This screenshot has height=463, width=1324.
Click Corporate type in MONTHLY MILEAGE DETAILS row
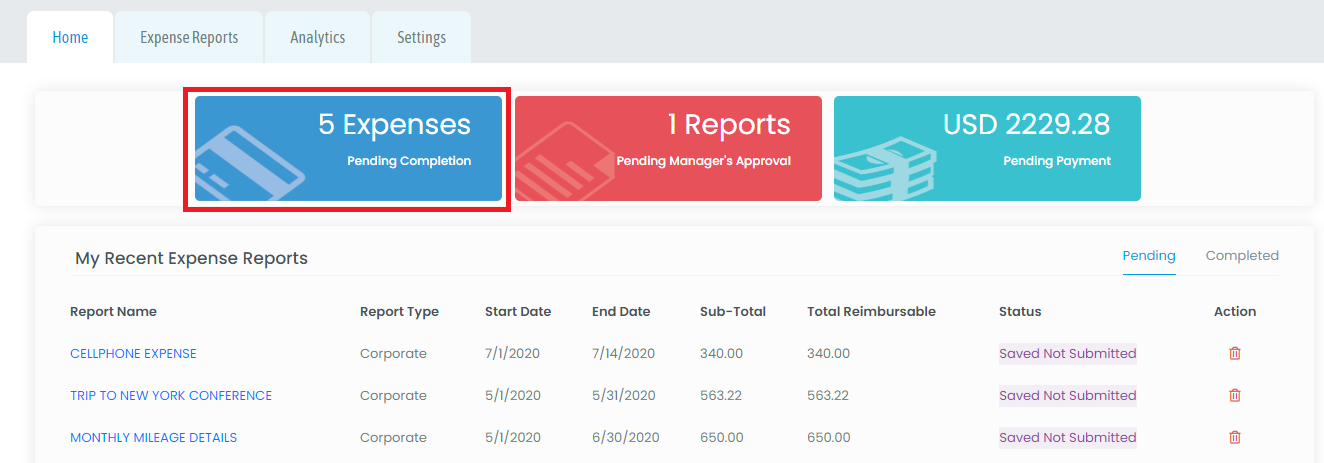393,437
